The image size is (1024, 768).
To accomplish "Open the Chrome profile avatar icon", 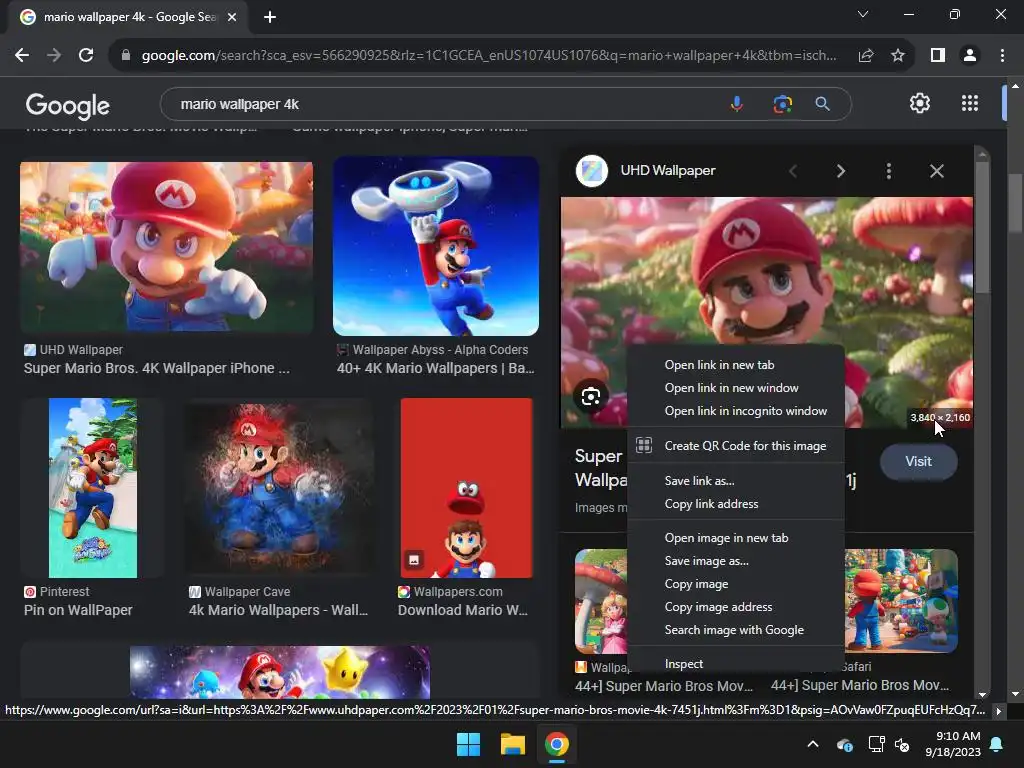I will coord(970,56).
